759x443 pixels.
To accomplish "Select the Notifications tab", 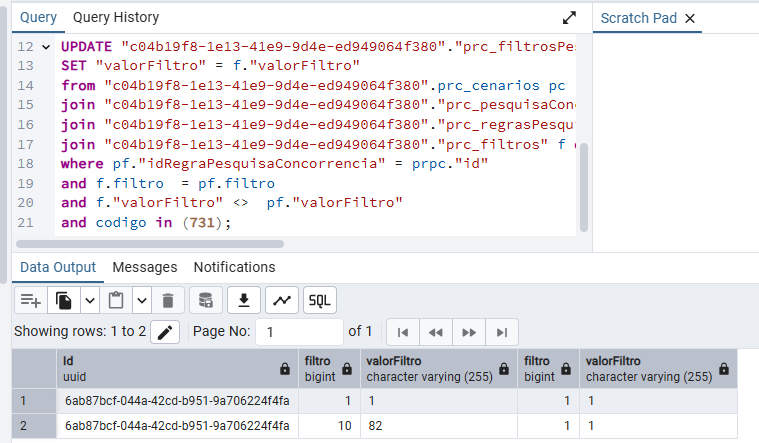I will 234,267.
